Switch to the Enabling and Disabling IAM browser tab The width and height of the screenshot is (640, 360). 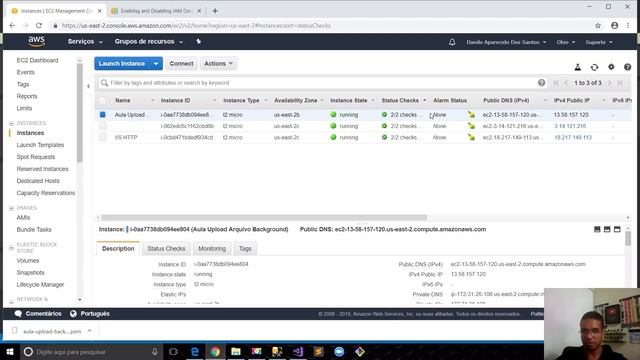coord(156,11)
